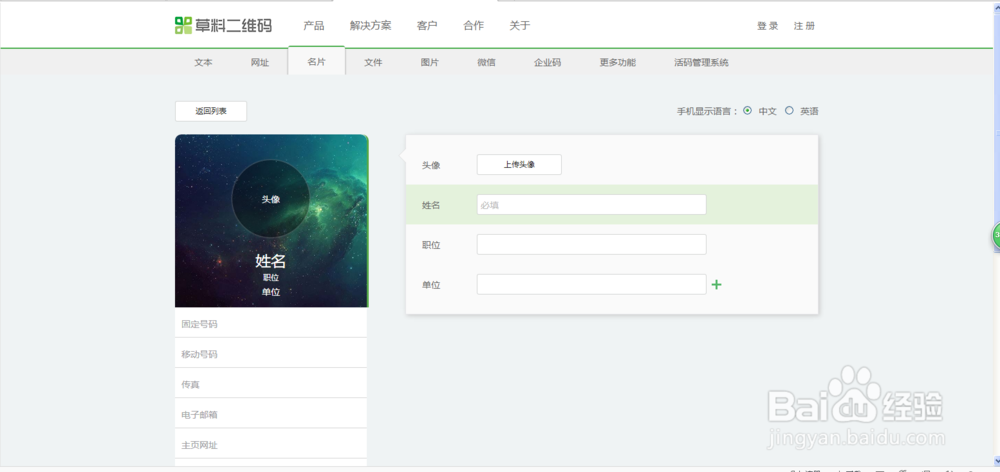Viewport: 1000px width, 472px height.
Task: Click 职位 text on the card preview
Action: pyautogui.click(x=270, y=277)
